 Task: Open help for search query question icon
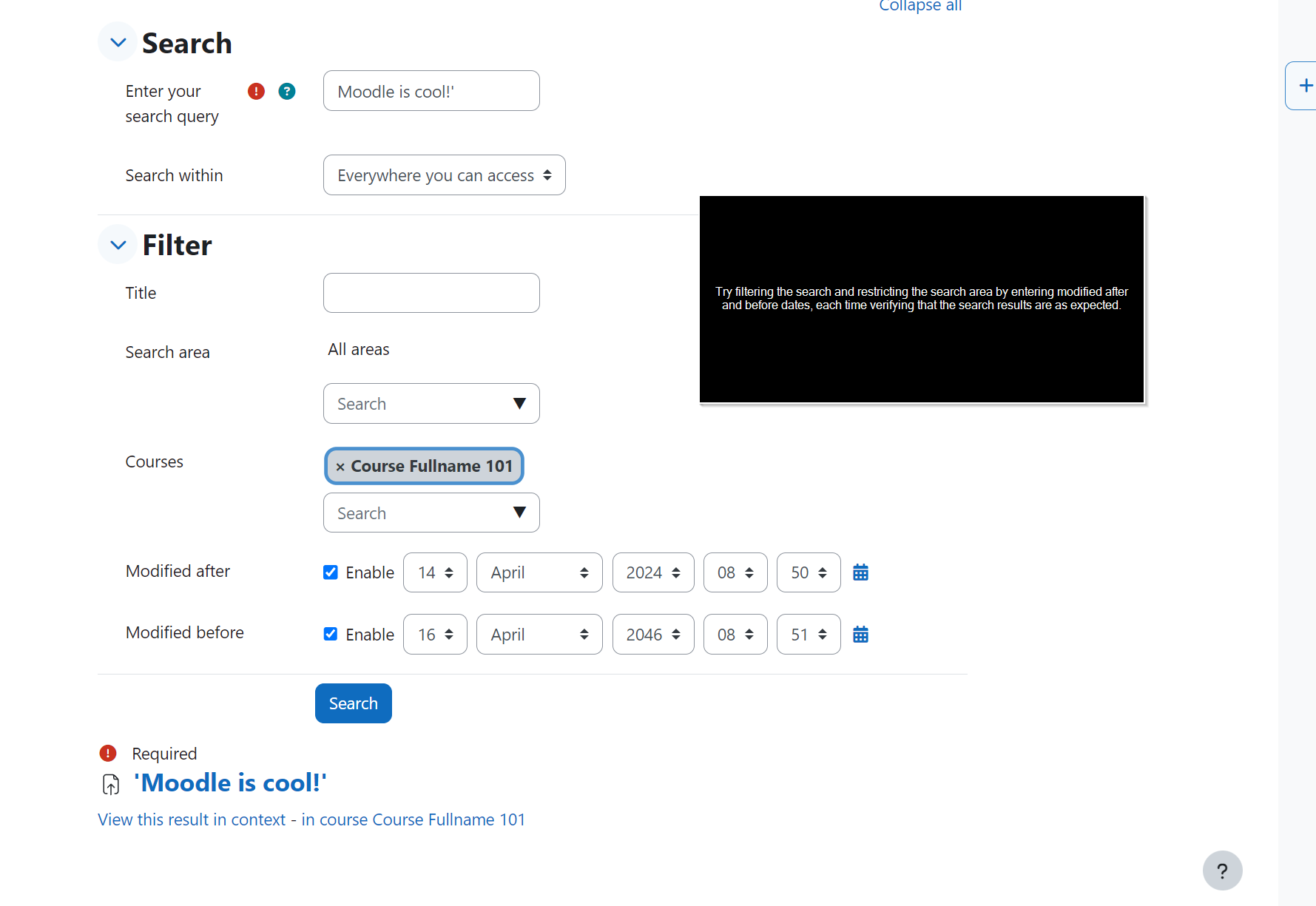(287, 91)
